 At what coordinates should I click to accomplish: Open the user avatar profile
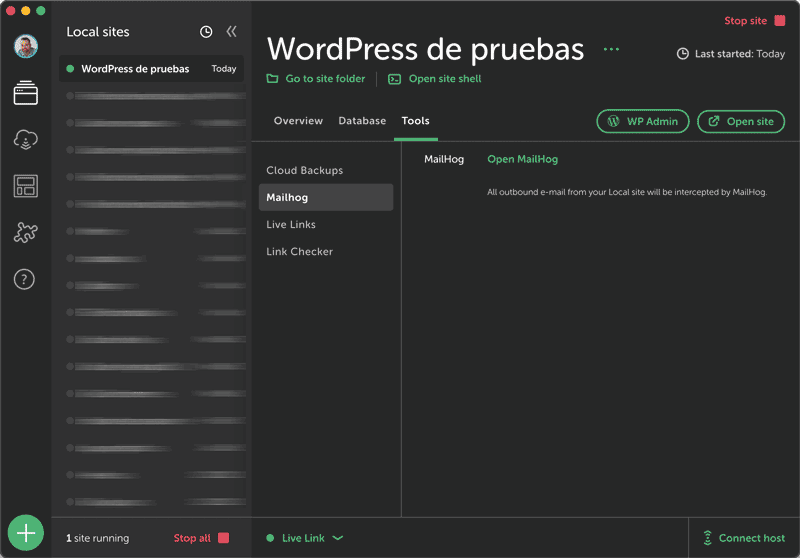point(26,46)
